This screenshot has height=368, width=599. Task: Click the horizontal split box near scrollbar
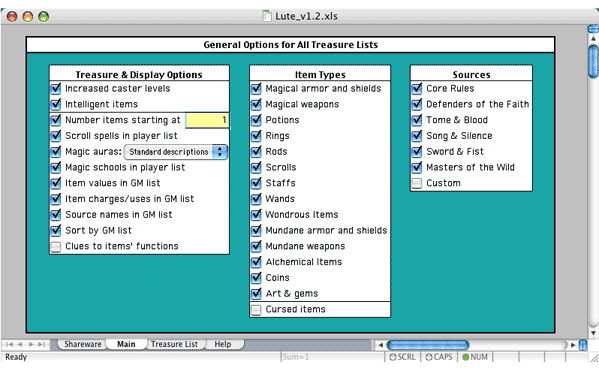(583, 345)
